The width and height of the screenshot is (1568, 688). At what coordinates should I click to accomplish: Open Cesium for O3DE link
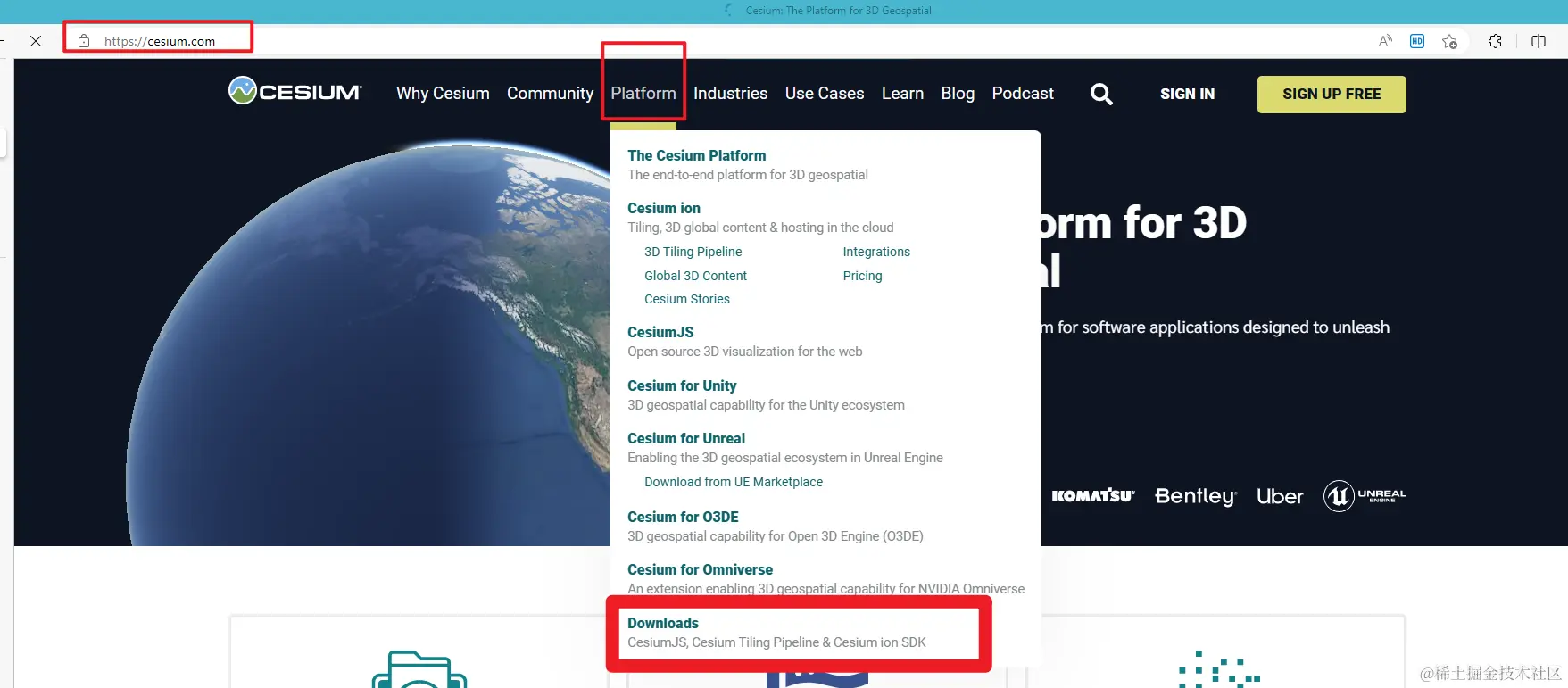[x=683, y=517]
